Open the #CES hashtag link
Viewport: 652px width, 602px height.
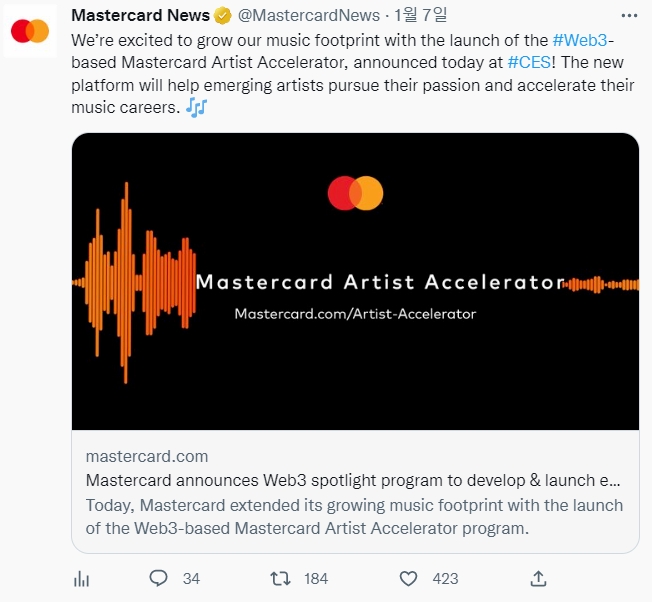528,62
